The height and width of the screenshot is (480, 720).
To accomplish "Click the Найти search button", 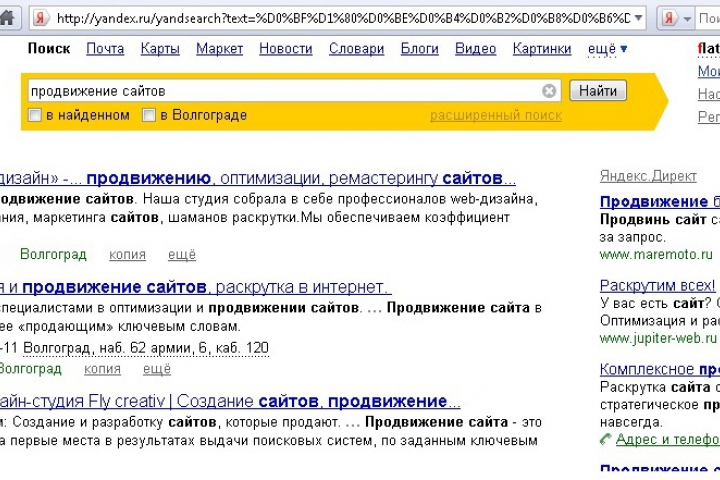I will pyautogui.click(x=597, y=90).
